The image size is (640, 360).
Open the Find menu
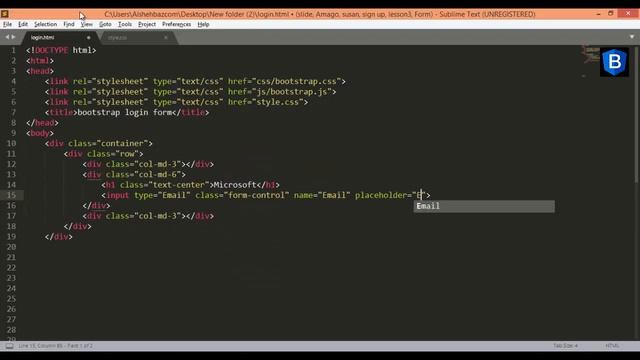tap(69, 24)
